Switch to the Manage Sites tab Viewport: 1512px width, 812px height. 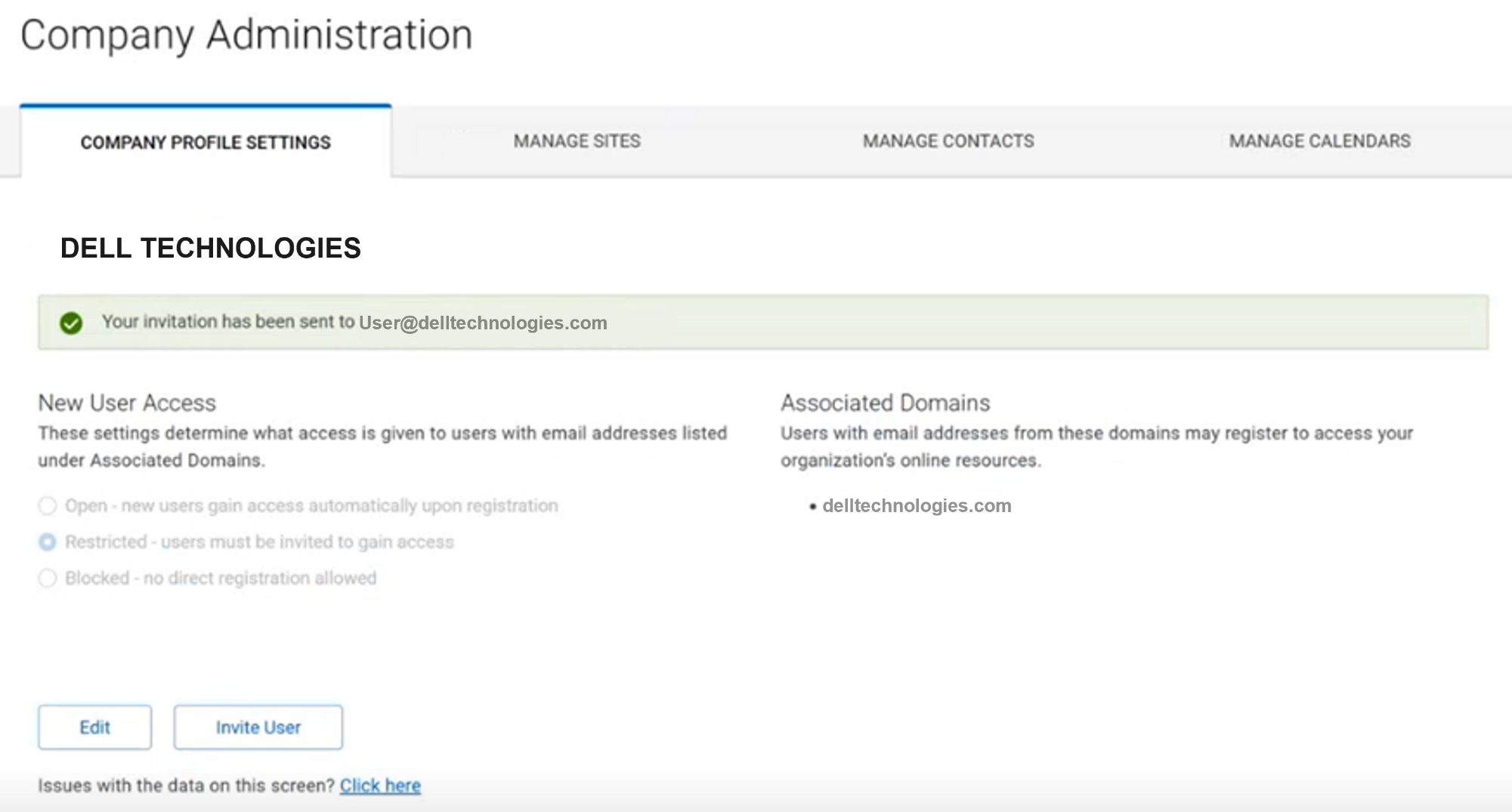[x=577, y=140]
